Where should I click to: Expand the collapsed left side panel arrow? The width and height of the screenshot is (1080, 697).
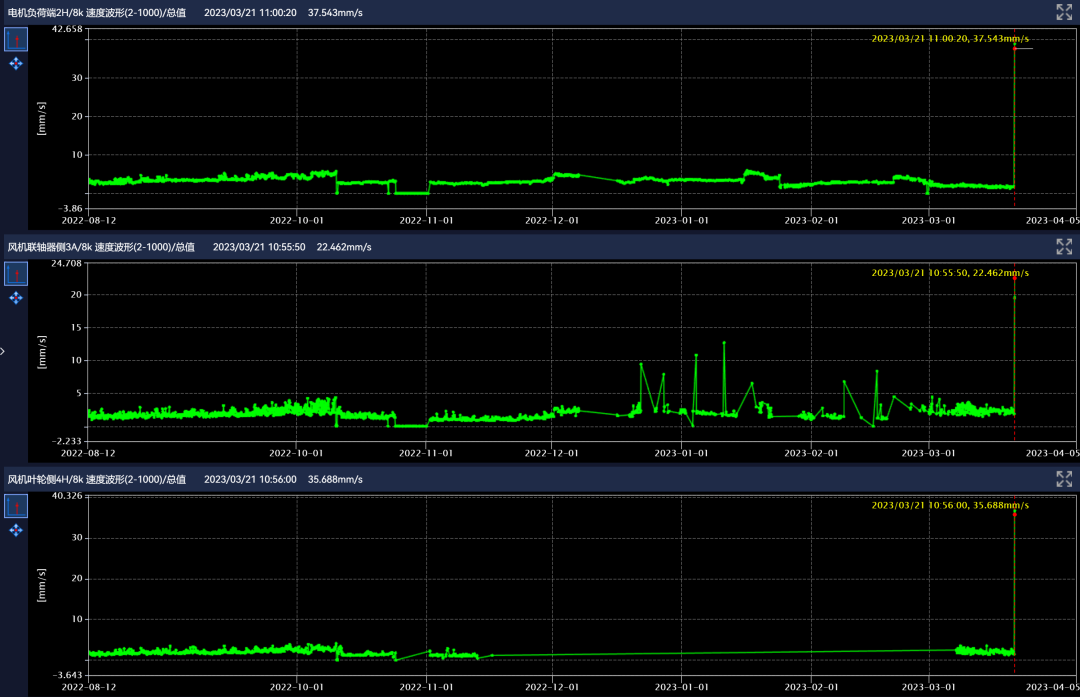pos(3,351)
